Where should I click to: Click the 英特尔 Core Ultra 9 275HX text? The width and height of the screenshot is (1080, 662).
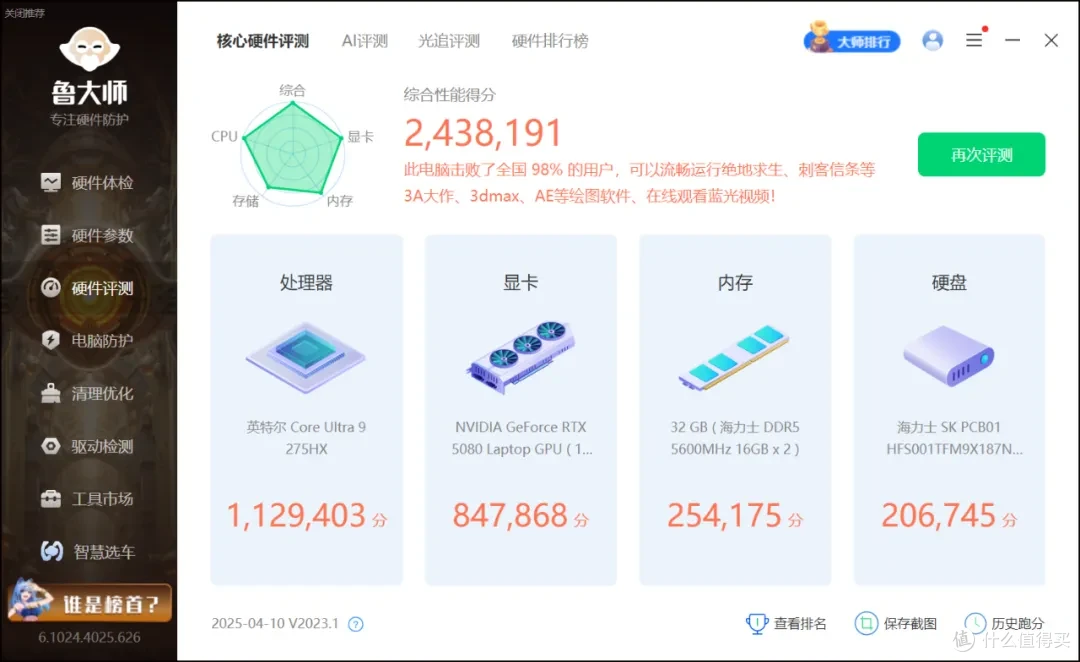coord(307,438)
